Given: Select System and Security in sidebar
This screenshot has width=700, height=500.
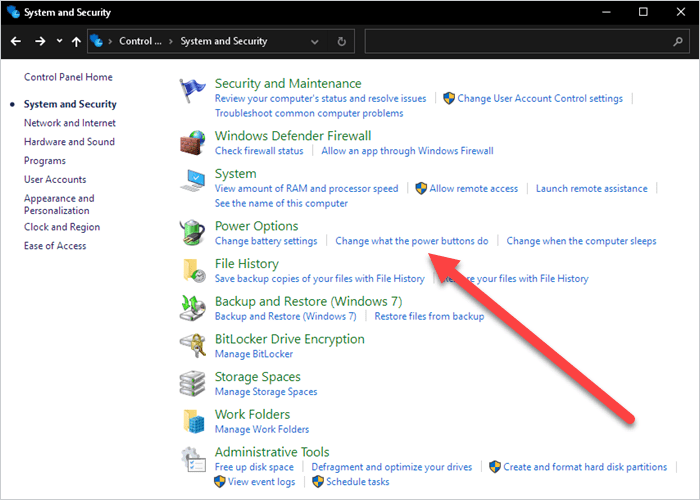Looking at the screenshot, I should tap(70, 104).
